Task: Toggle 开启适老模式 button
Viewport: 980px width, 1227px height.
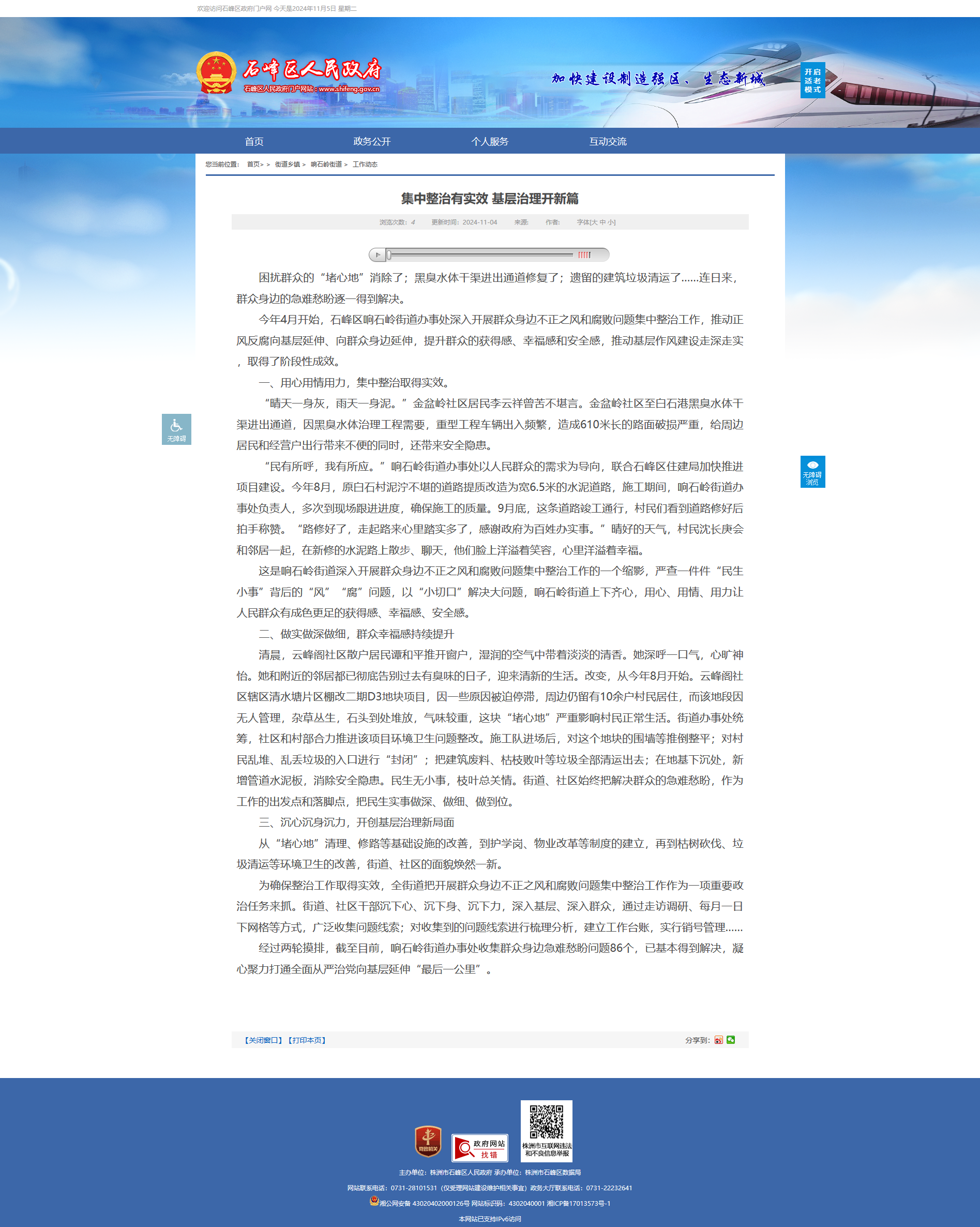Action: tap(812, 80)
